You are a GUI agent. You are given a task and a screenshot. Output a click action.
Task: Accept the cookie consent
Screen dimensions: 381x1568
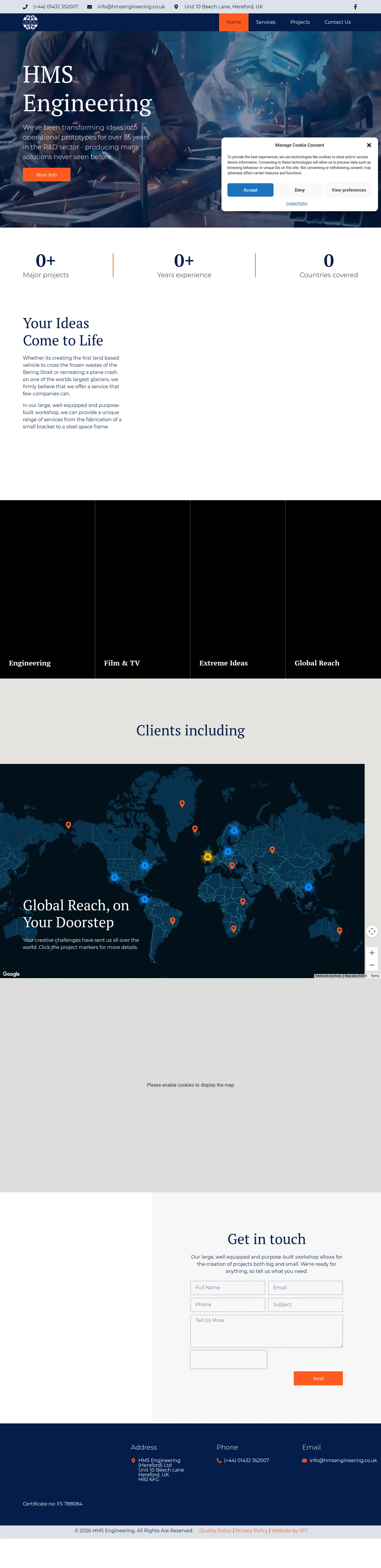(x=250, y=190)
